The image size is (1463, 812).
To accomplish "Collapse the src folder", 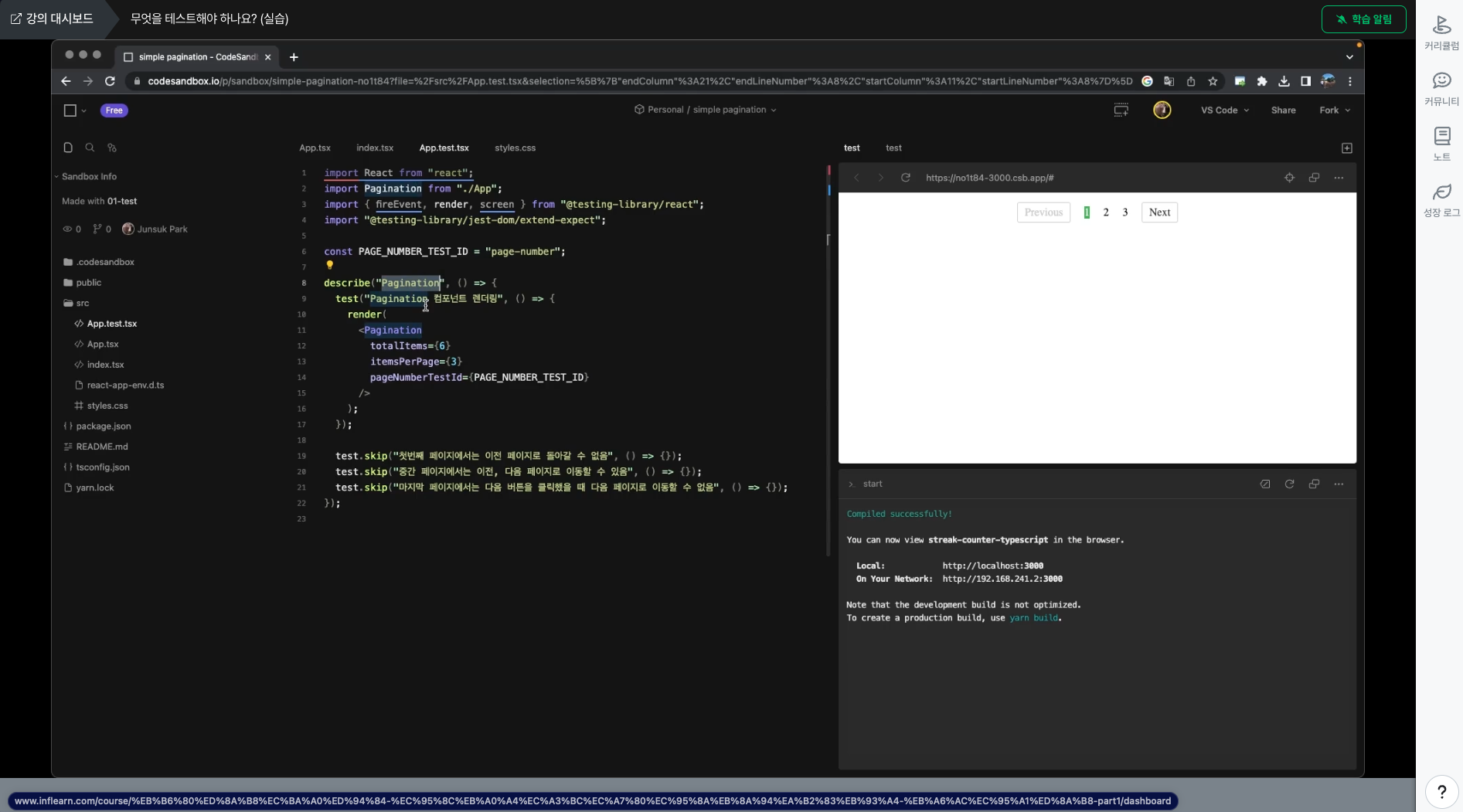I will pos(76,303).
